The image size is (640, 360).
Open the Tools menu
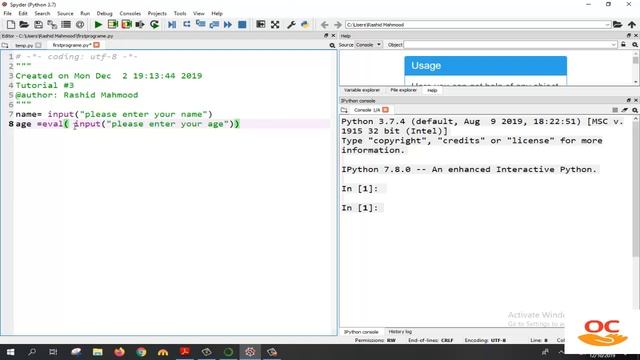point(180,13)
